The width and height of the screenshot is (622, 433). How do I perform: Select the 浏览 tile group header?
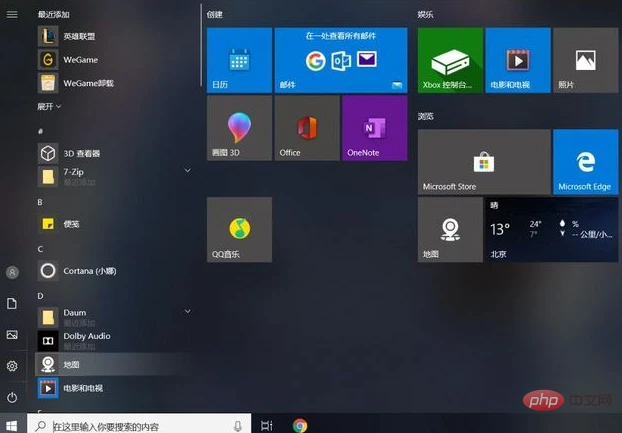click(425, 116)
